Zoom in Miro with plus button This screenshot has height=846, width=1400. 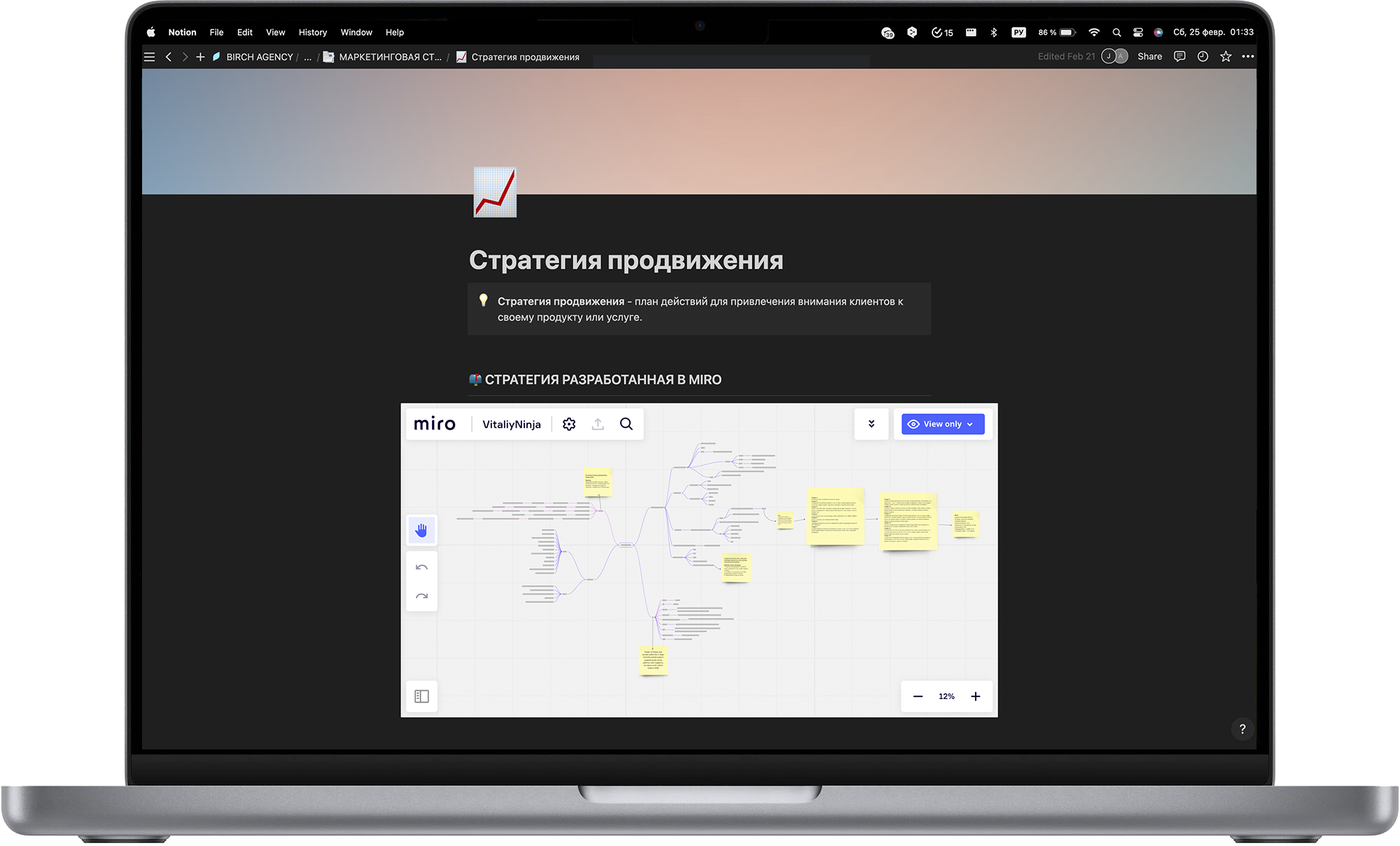[976, 696]
